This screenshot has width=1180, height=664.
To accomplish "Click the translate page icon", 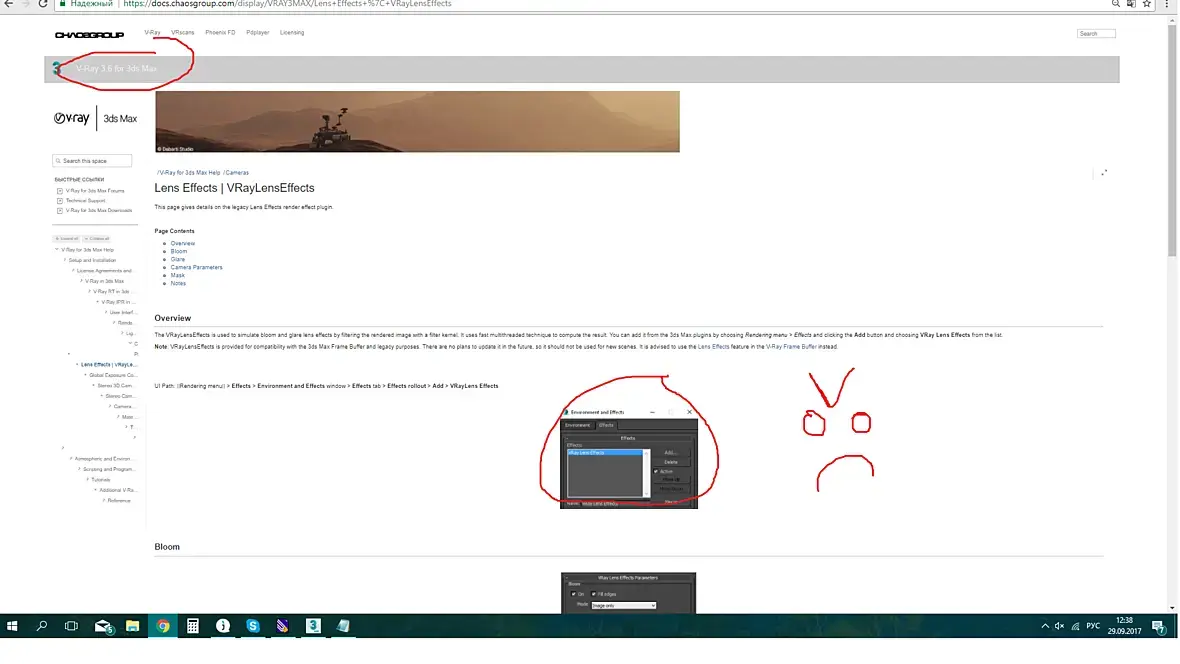I will (x=1131, y=4).
